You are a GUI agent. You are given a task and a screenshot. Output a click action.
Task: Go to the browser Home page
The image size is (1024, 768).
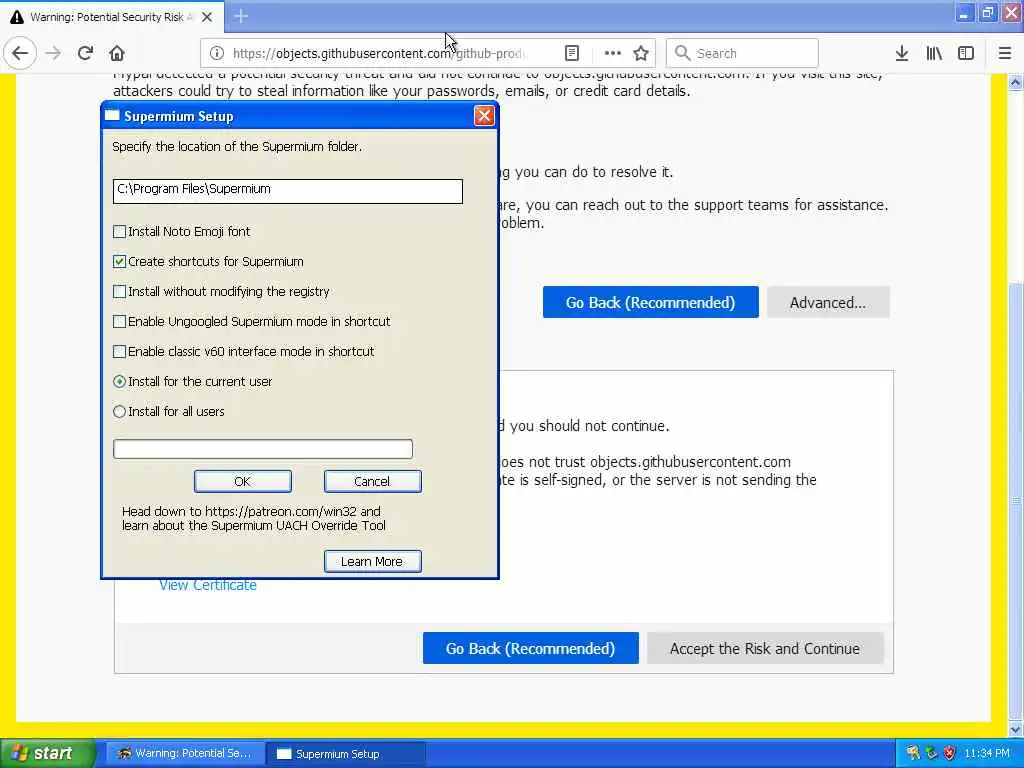click(117, 54)
